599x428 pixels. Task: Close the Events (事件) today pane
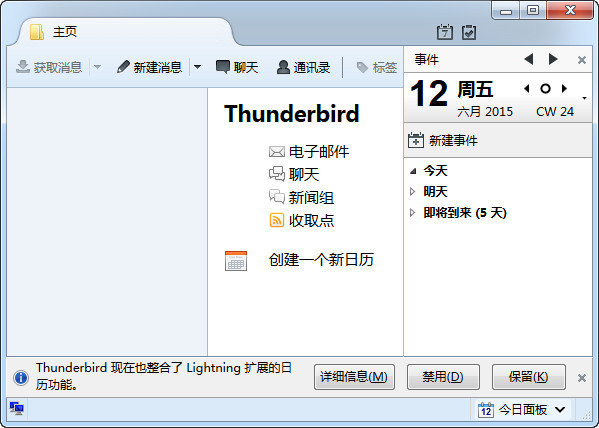coord(582,60)
